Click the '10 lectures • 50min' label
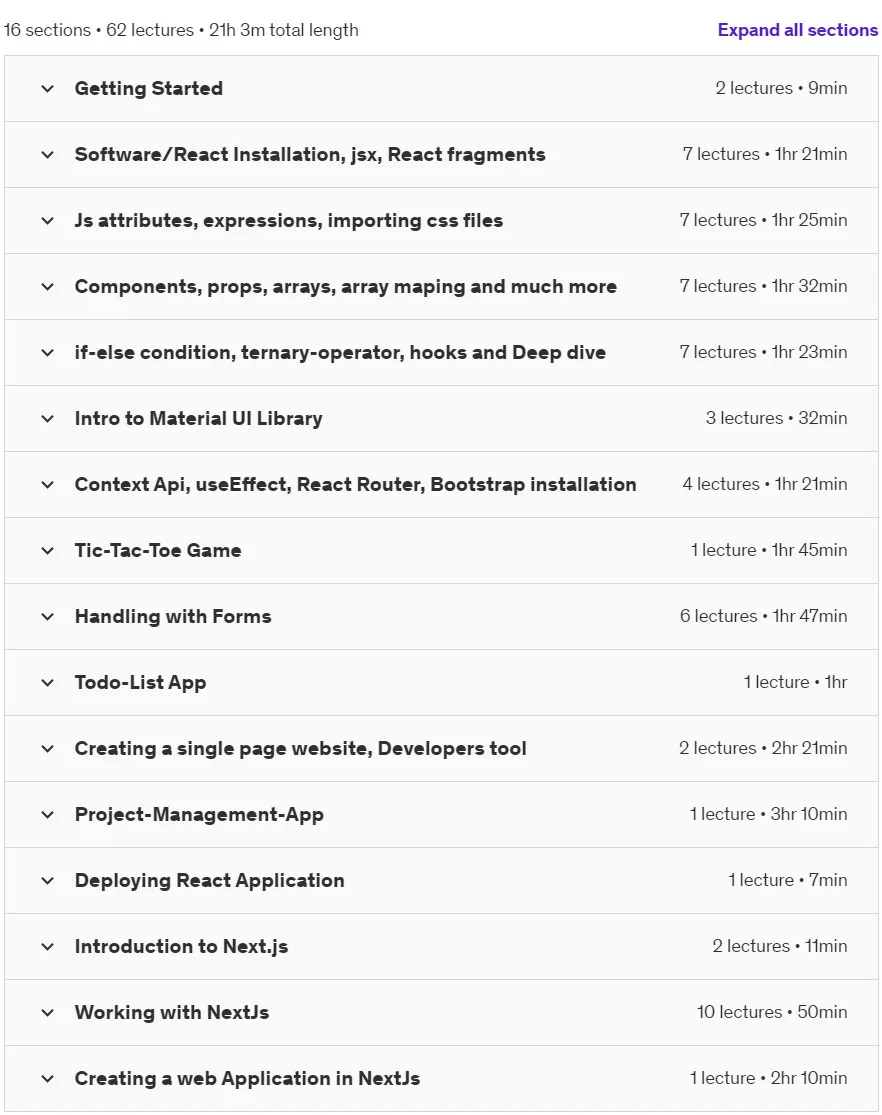This screenshot has width=882, height=1115. [x=772, y=1012]
